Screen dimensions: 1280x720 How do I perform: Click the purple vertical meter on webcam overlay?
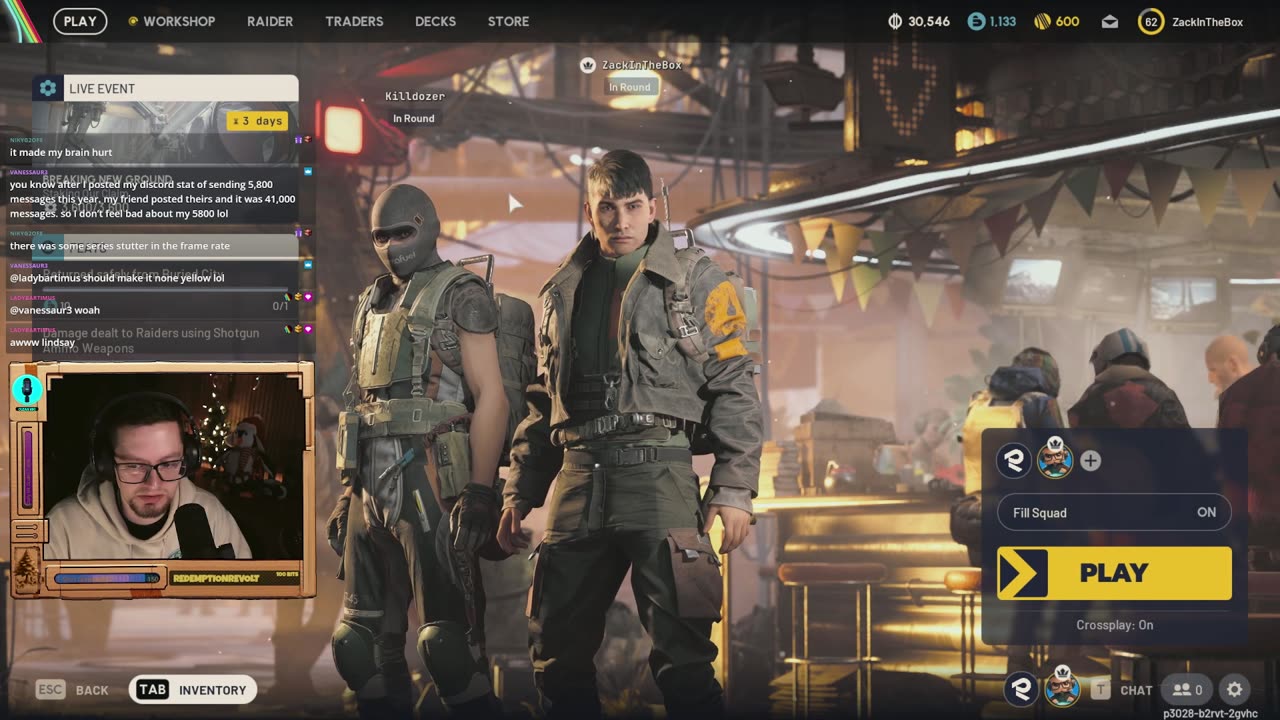point(27,468)
